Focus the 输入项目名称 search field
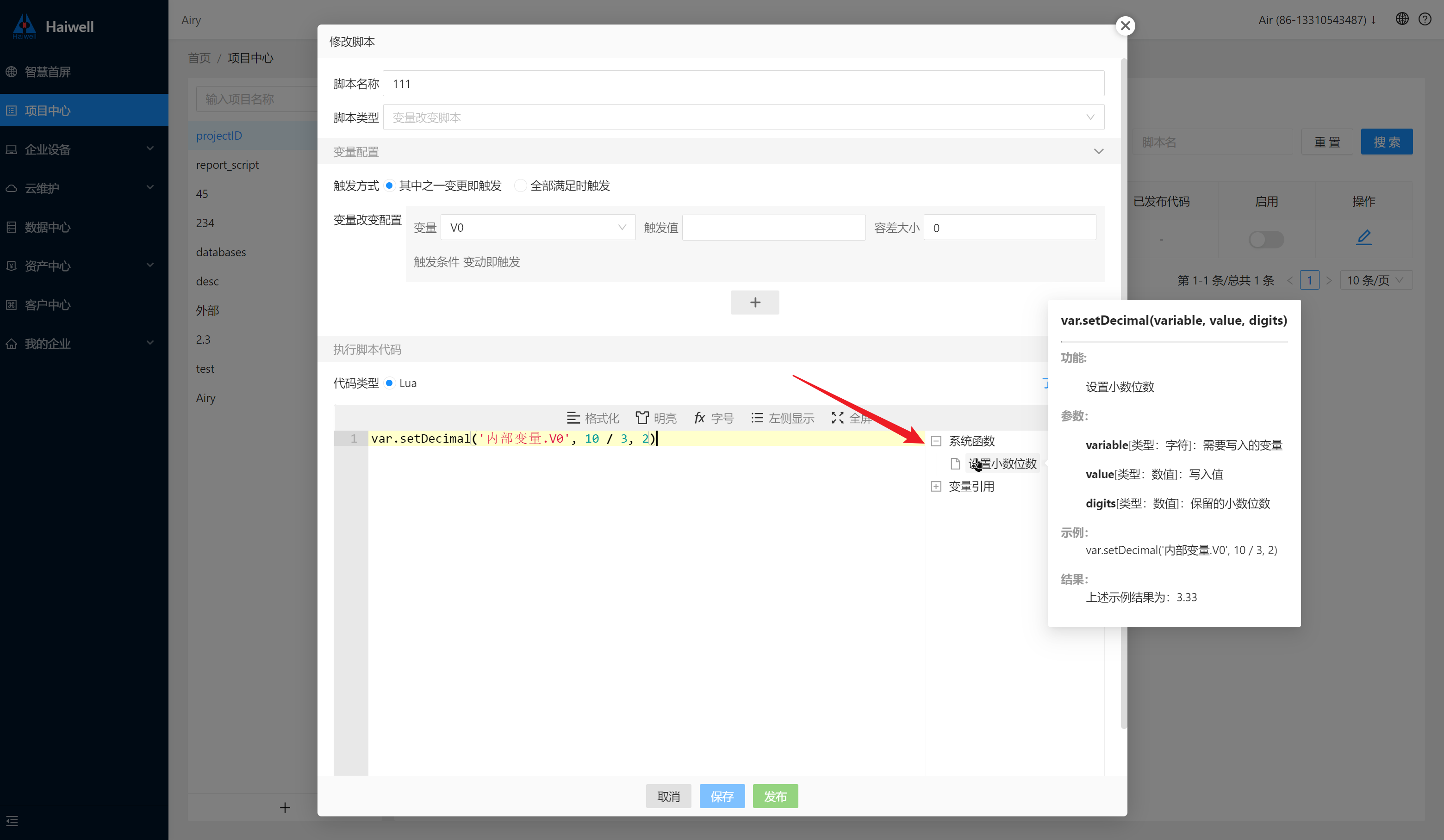 click(x=257, y=99)
